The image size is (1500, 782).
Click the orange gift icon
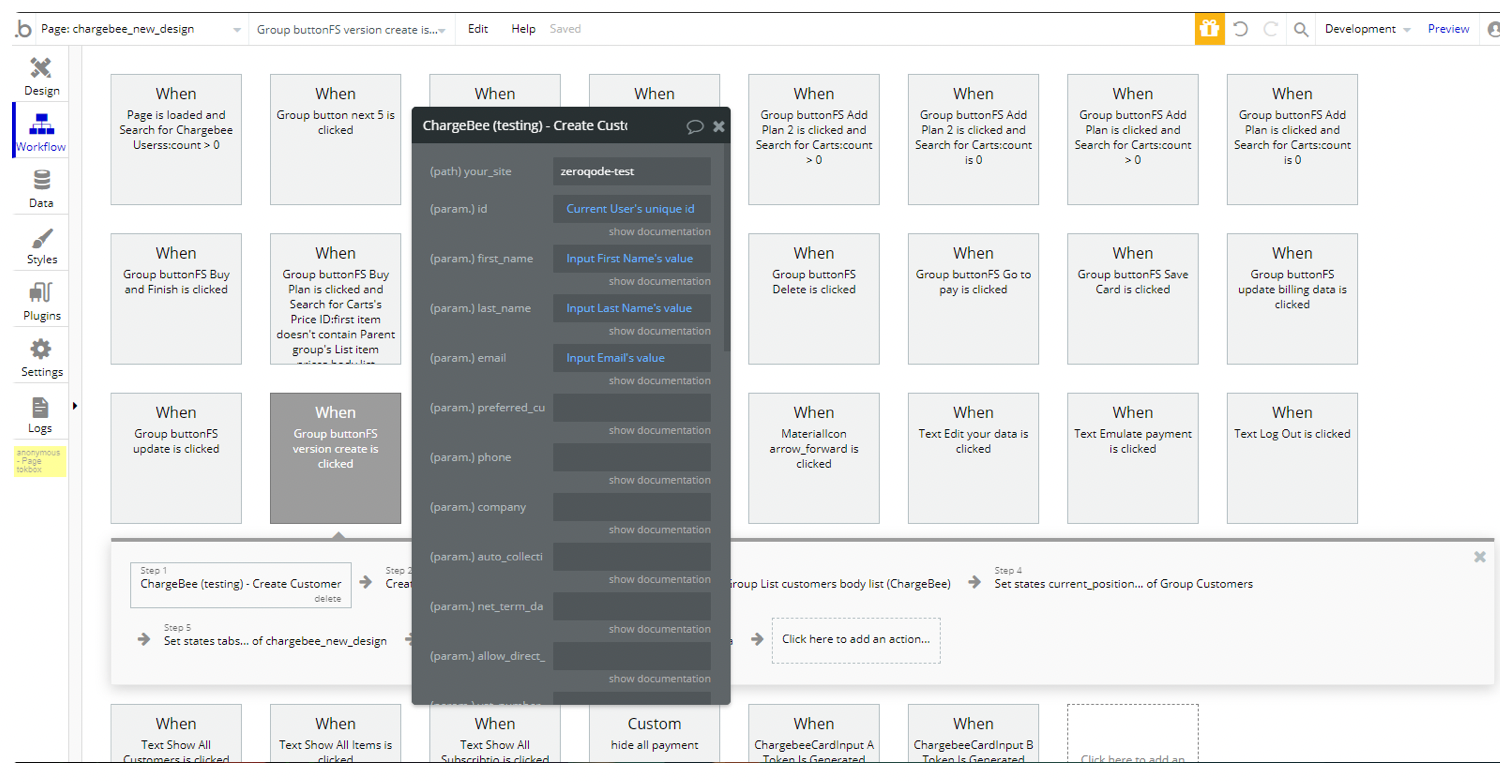click(x=1209, y=30)
